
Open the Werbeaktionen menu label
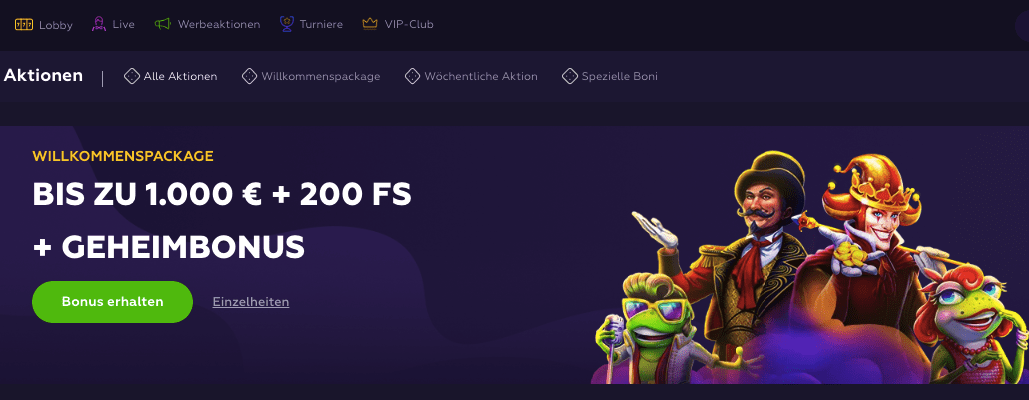coord(219,24)
